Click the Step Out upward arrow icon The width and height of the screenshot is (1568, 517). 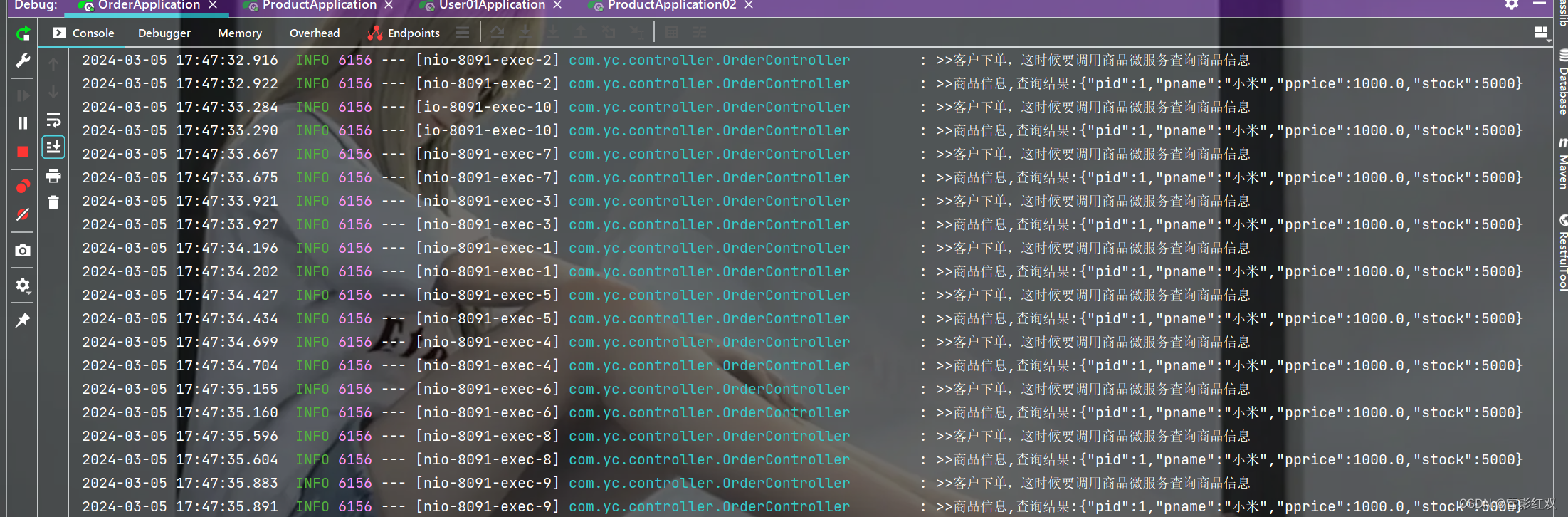(x=580, y=33)
